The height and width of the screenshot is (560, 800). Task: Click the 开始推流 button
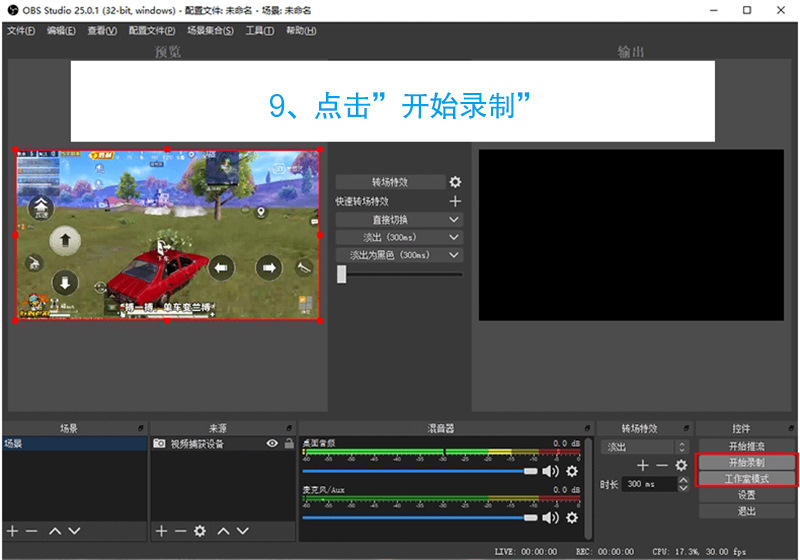(x=746, y=446)
